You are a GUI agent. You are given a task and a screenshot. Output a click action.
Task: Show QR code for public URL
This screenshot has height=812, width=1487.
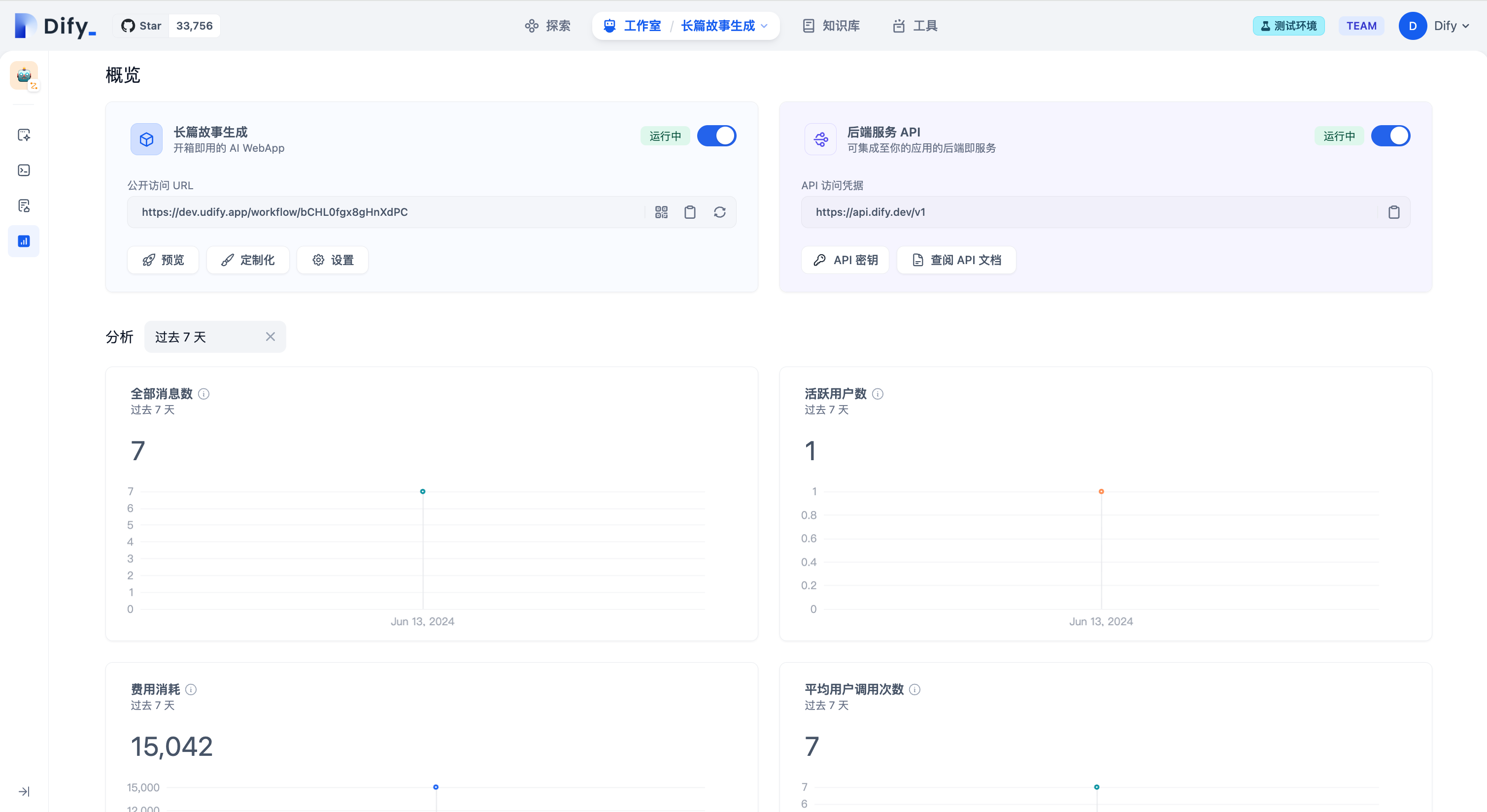661,212
